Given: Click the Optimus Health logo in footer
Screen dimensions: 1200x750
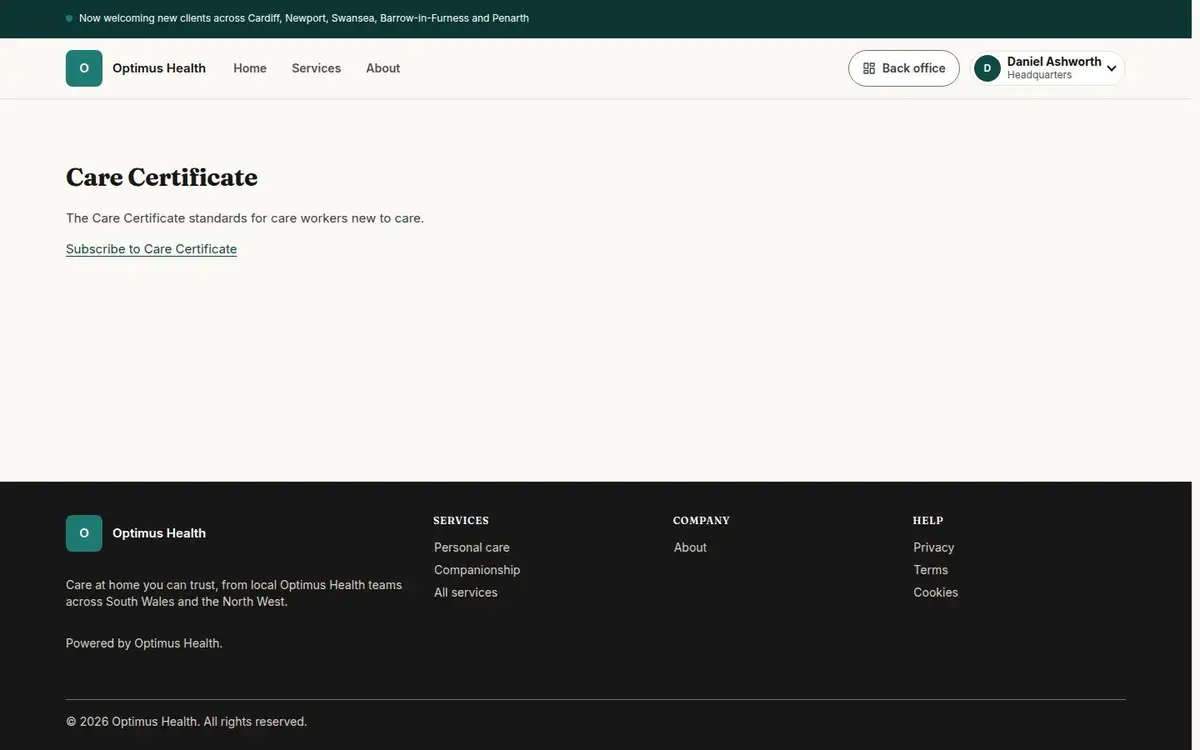Looking at the screenshot, I should point(84,533).
